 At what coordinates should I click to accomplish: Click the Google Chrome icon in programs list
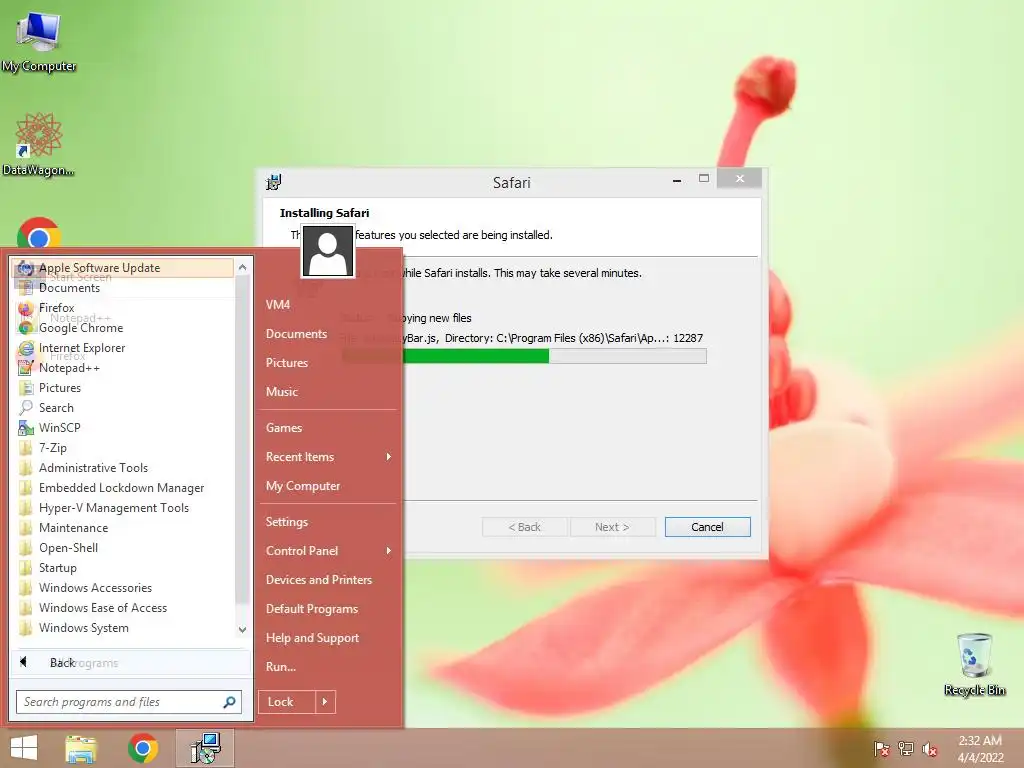(26, 328)
